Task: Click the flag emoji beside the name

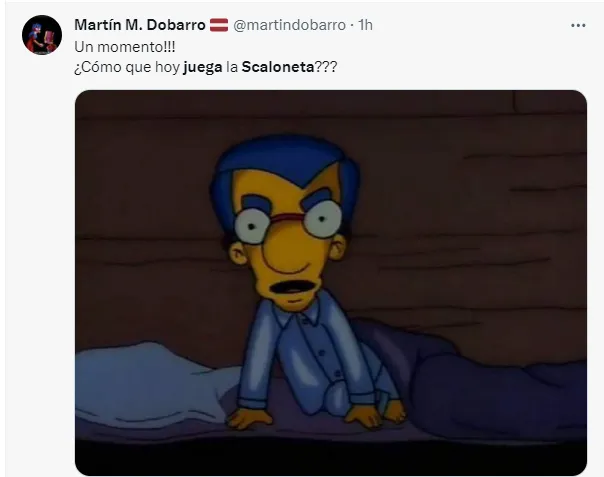Action: coord(219,25)
